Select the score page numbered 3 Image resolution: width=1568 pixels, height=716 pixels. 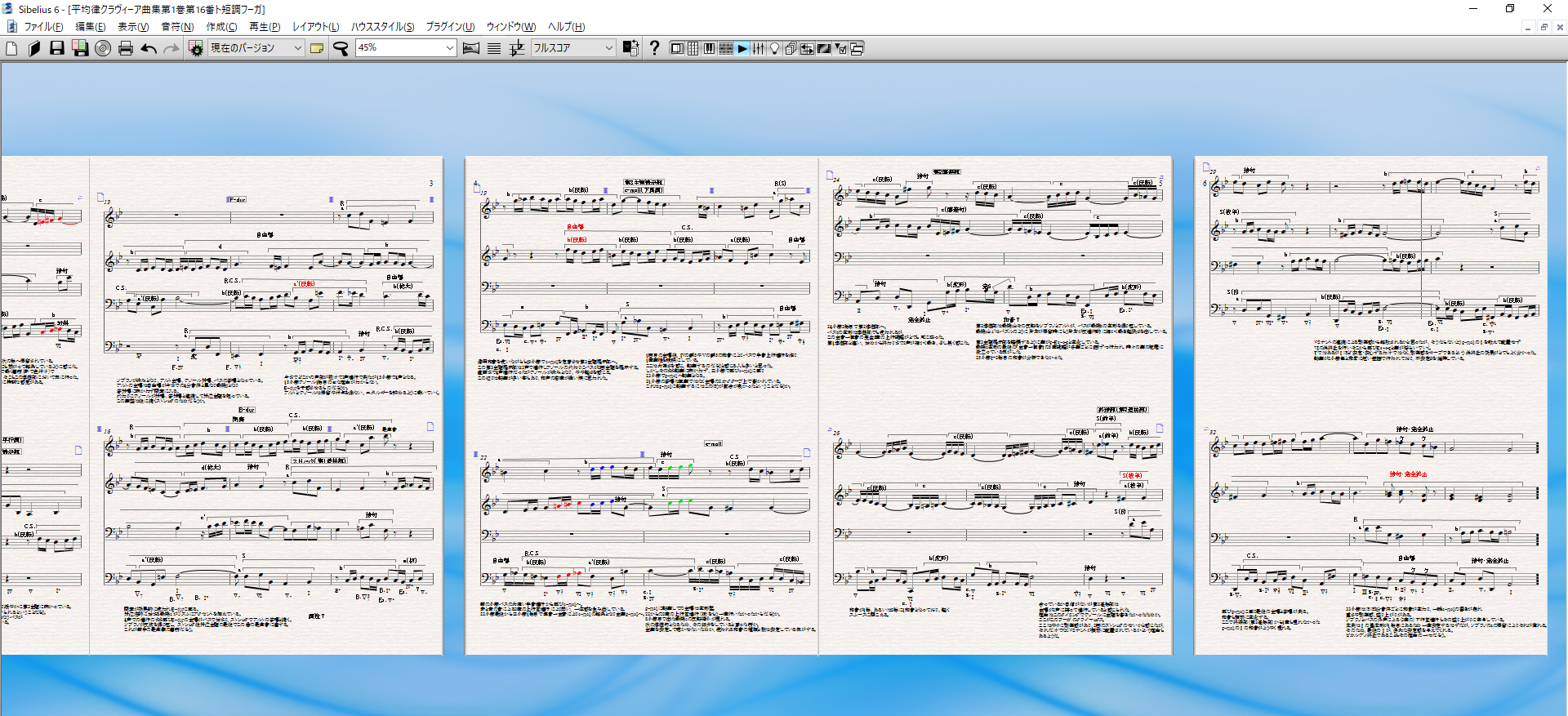[x=266, y=405]
